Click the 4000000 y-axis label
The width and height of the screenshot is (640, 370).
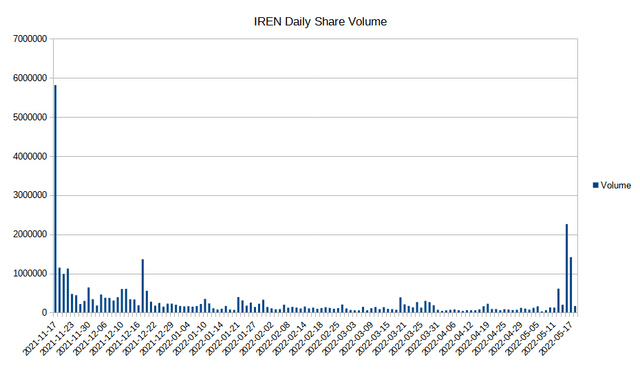click(30, 156)
